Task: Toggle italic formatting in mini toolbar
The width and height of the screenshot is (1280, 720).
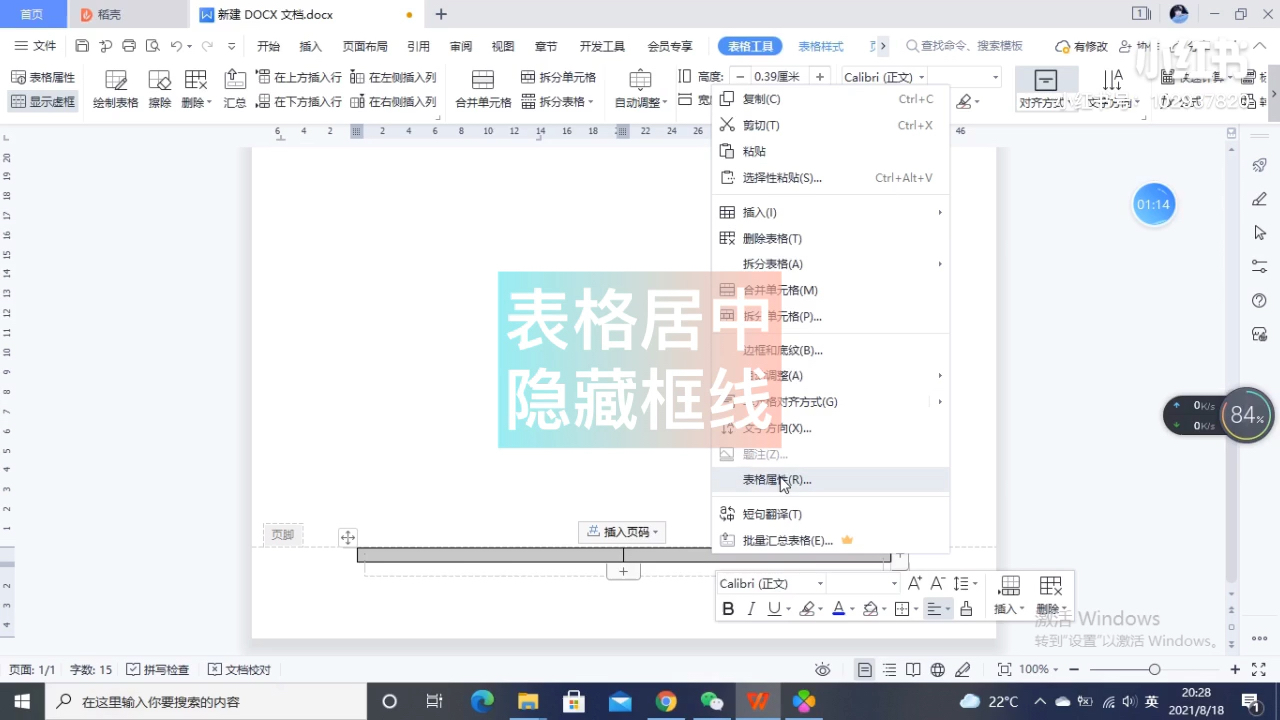Action: 751,608
